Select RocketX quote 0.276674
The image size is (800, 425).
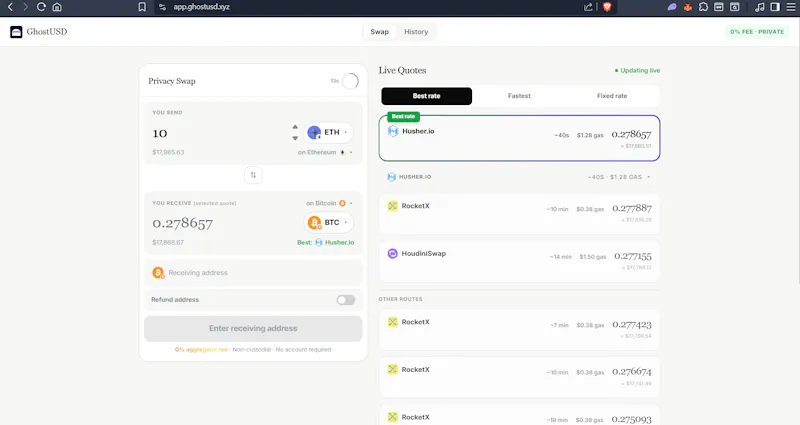pos(519,378)
